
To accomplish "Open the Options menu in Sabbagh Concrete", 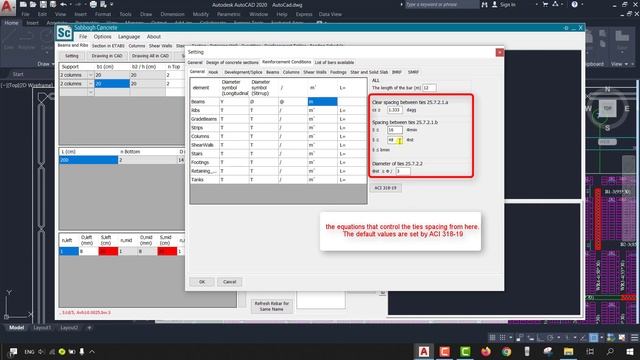I will point(102,37).
